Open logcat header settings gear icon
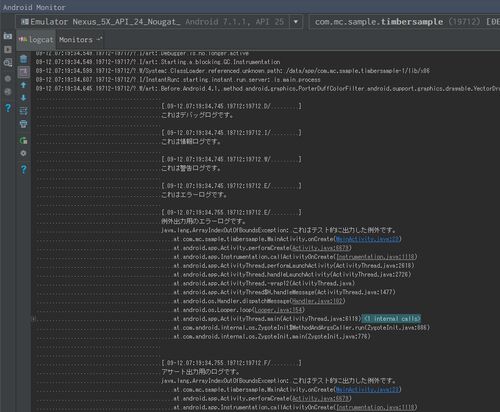500x412 pixels. pos(23,153)
